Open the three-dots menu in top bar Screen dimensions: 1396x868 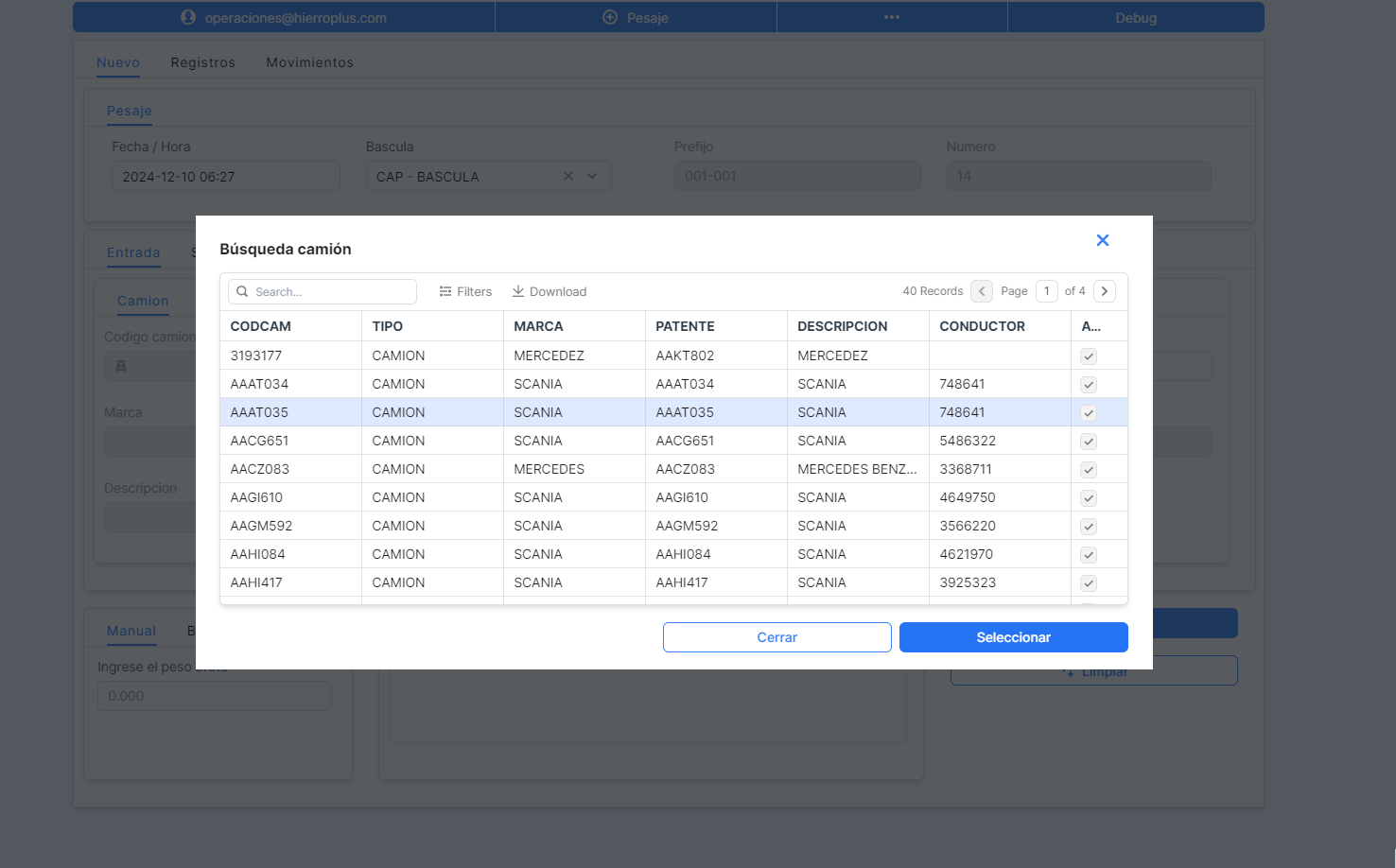pos(892,17)
